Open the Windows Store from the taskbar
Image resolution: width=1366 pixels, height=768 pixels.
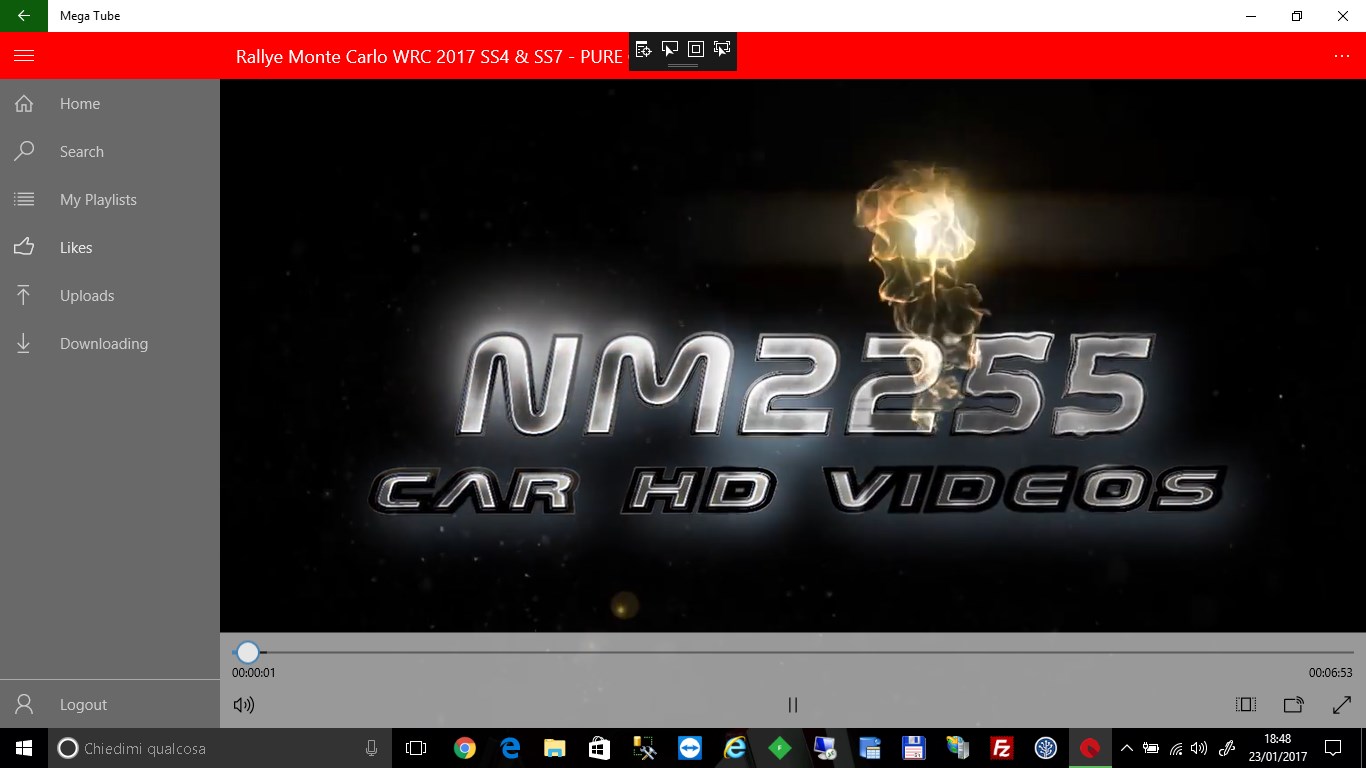[x=599, y=748]
